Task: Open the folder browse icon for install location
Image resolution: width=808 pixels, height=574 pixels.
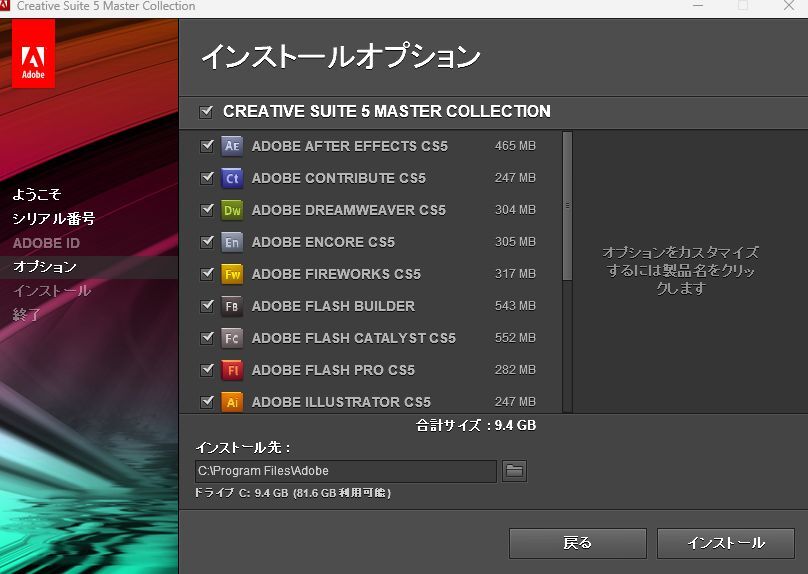Action: [514, 471]
